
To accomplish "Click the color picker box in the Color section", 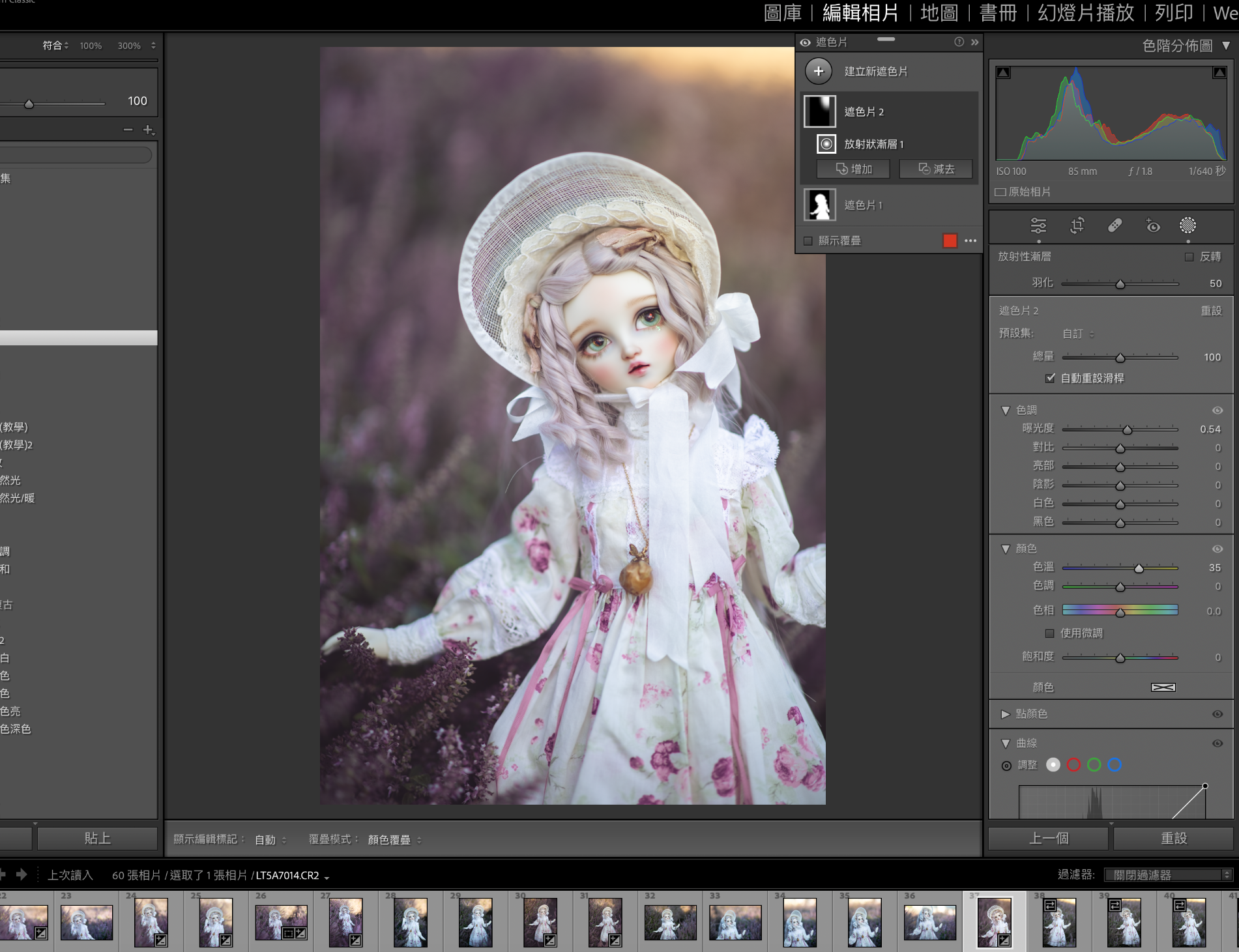I will point(1163,687).
